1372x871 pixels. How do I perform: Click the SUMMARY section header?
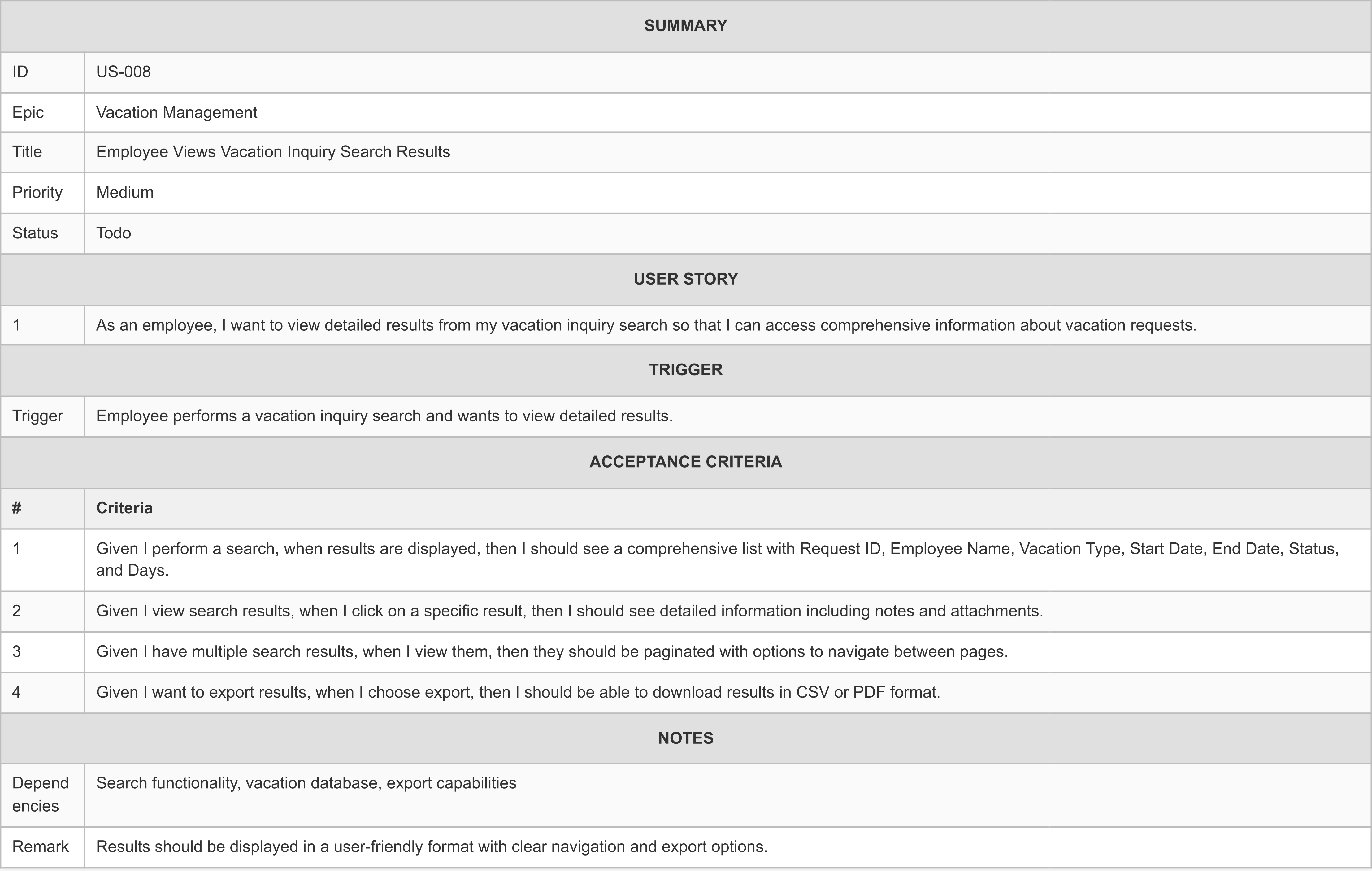click(685, 26)
